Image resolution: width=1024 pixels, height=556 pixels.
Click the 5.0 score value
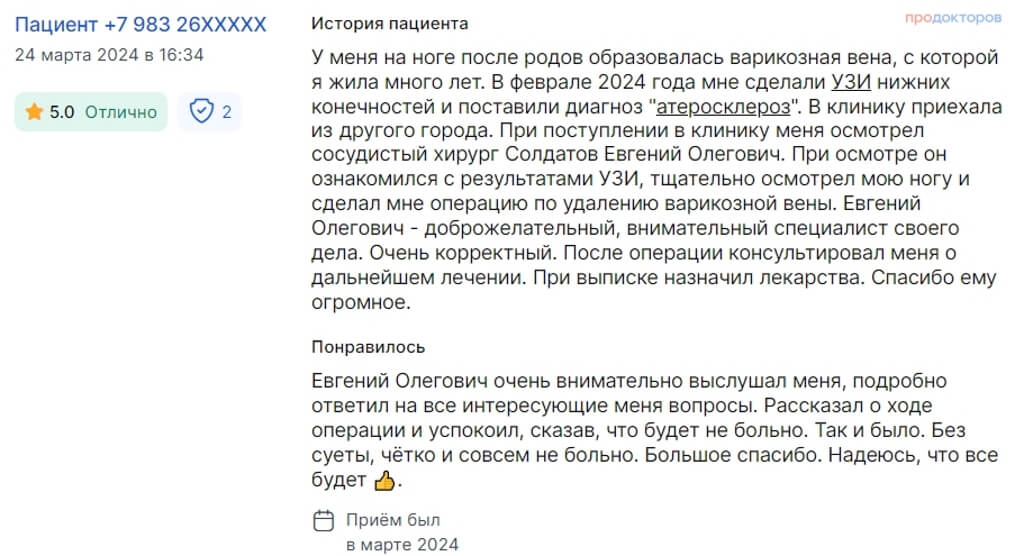(x=62, y=112)
